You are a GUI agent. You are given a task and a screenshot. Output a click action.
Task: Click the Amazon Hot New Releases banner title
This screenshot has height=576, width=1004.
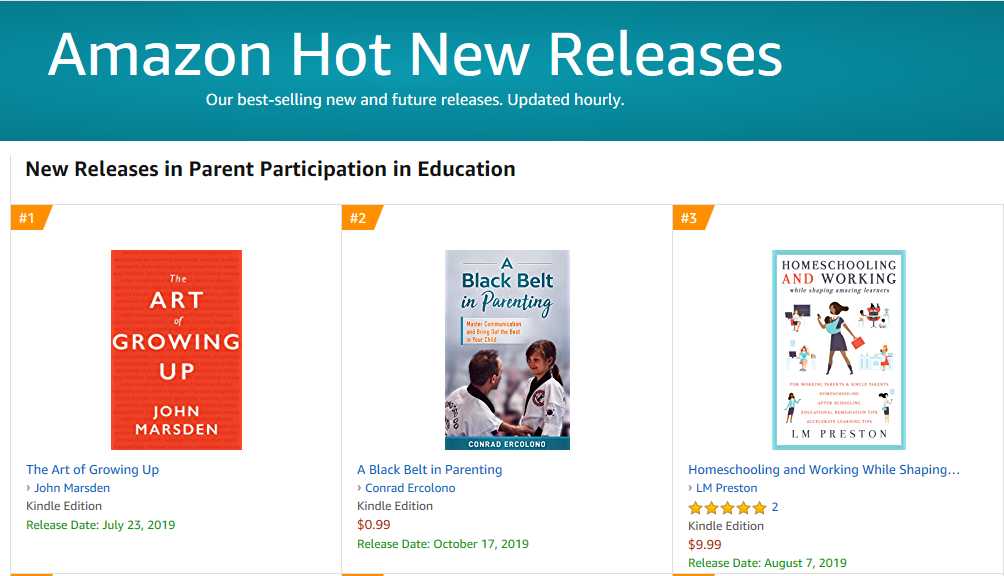pos(415,55)
